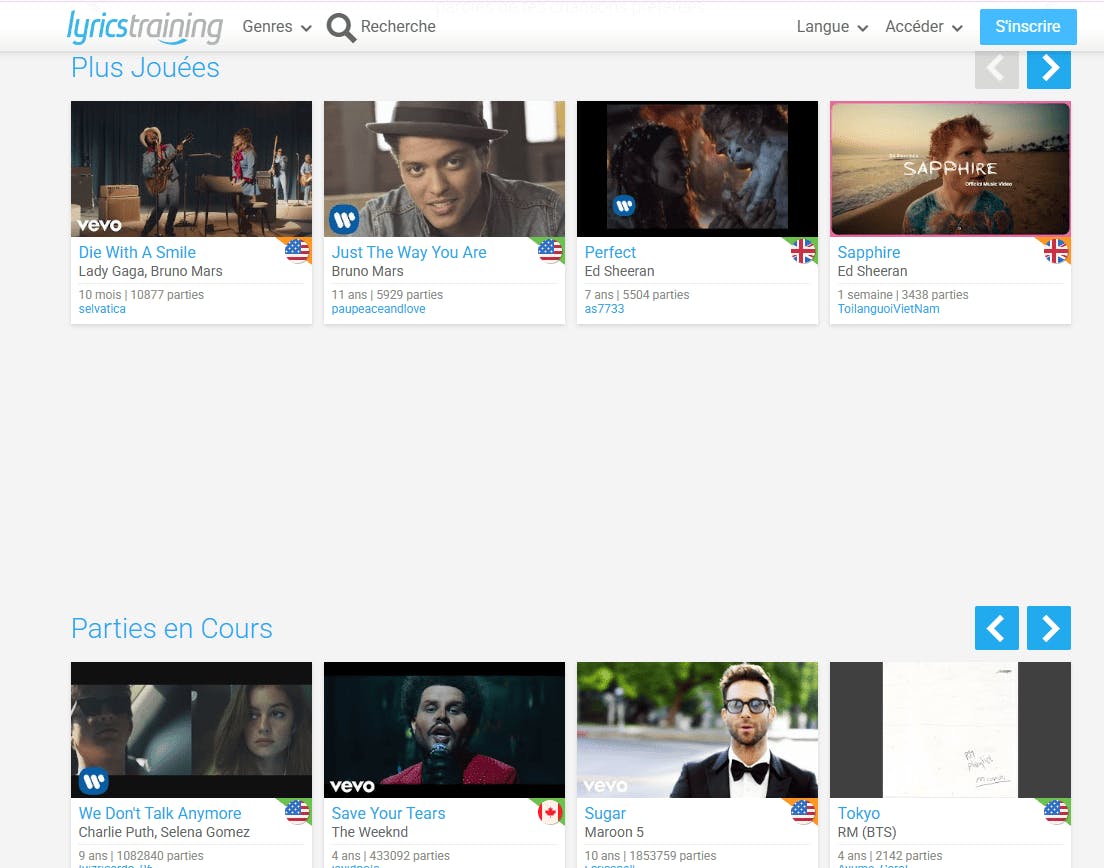
Task: Click the US flag on Sugar
Action: [x=803, y=812]
